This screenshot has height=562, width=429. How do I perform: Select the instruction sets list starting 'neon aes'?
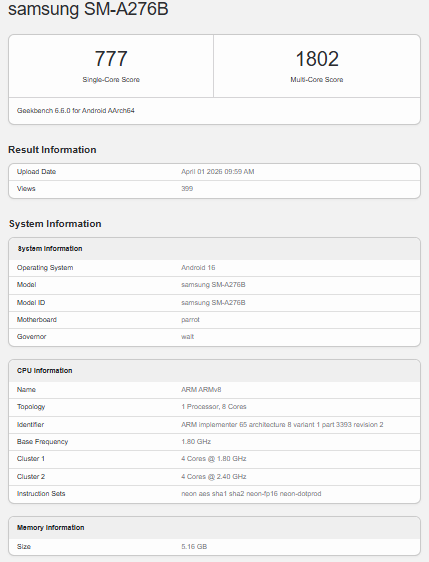[251, 494]
